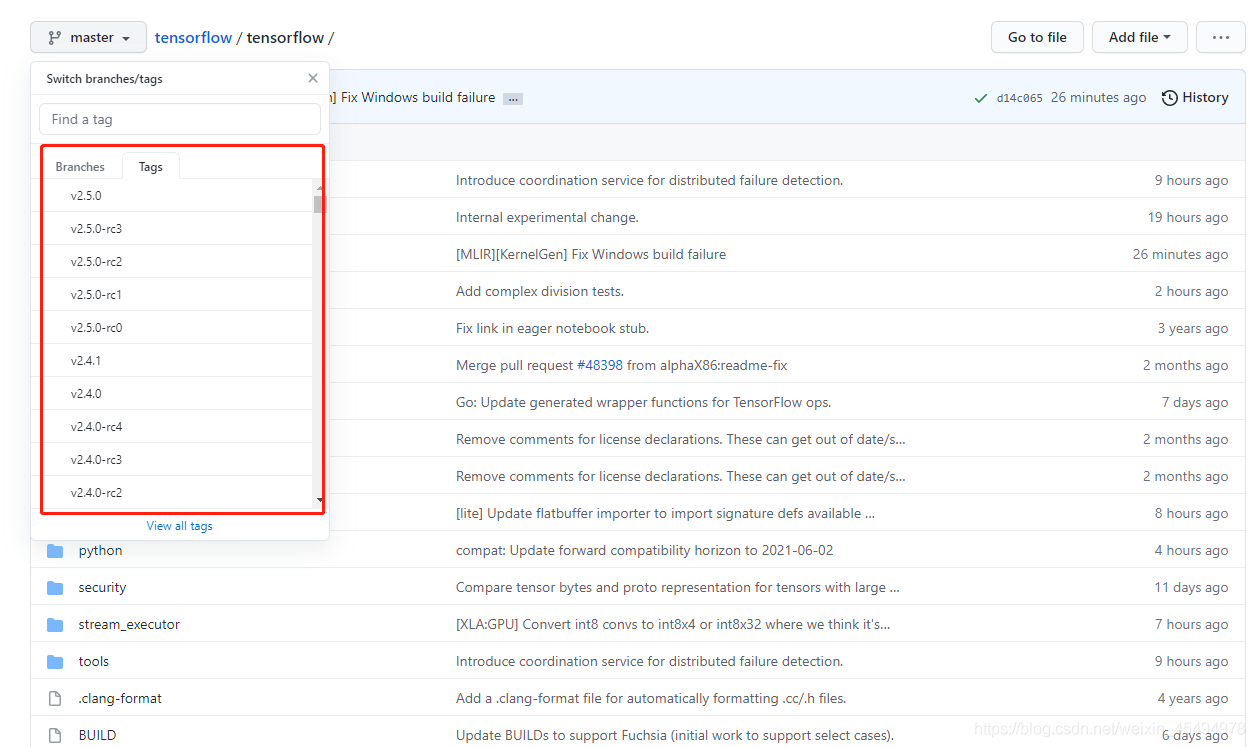The height and width of the screenshot is (747, 1255).
Task: Open commit 'Introduce coordination service' top row
Action: pos(649,180)
